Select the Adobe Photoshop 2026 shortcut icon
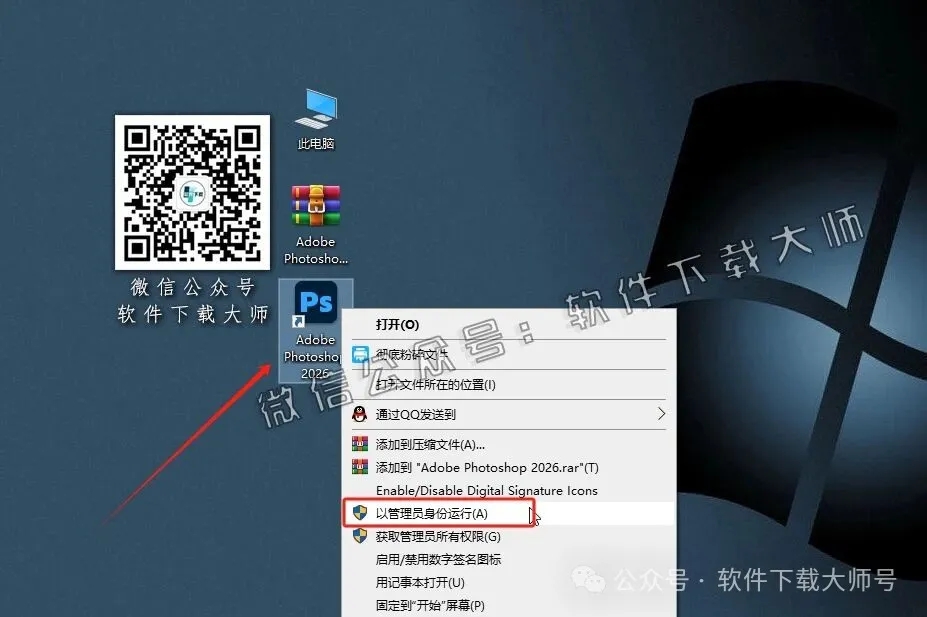Viewport: 927px width, 617px height. (x=315, y=300)
